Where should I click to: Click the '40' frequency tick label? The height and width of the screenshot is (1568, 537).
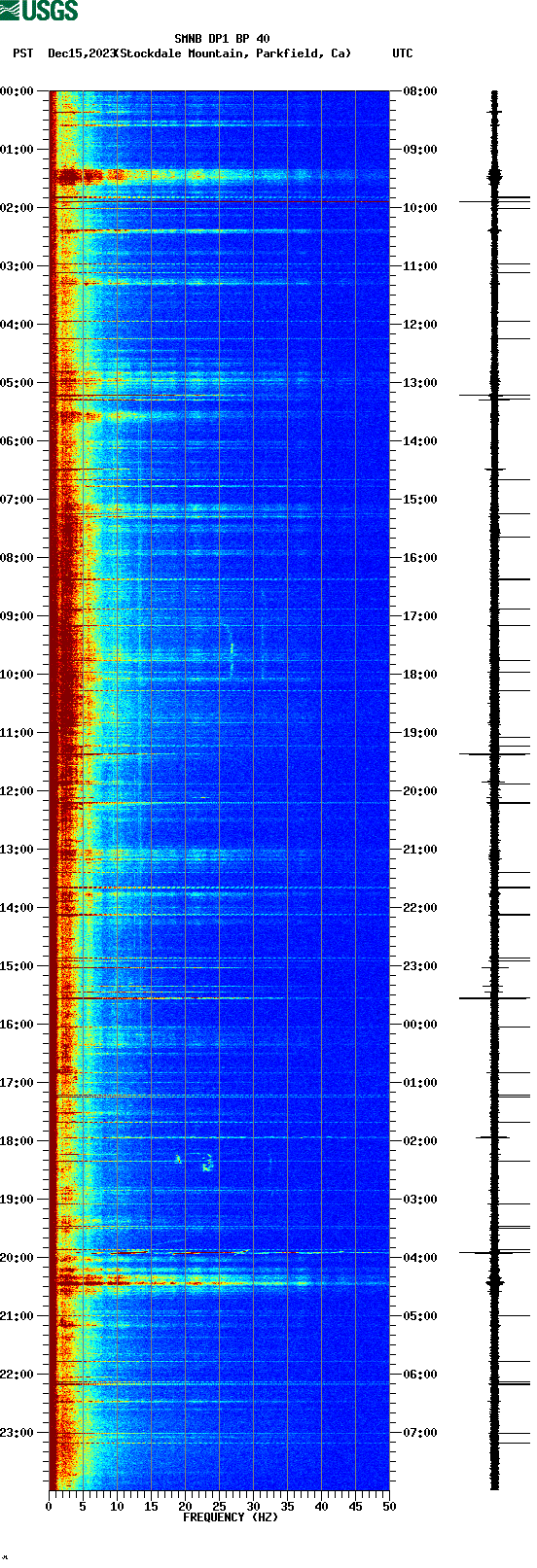[321, 1507]
